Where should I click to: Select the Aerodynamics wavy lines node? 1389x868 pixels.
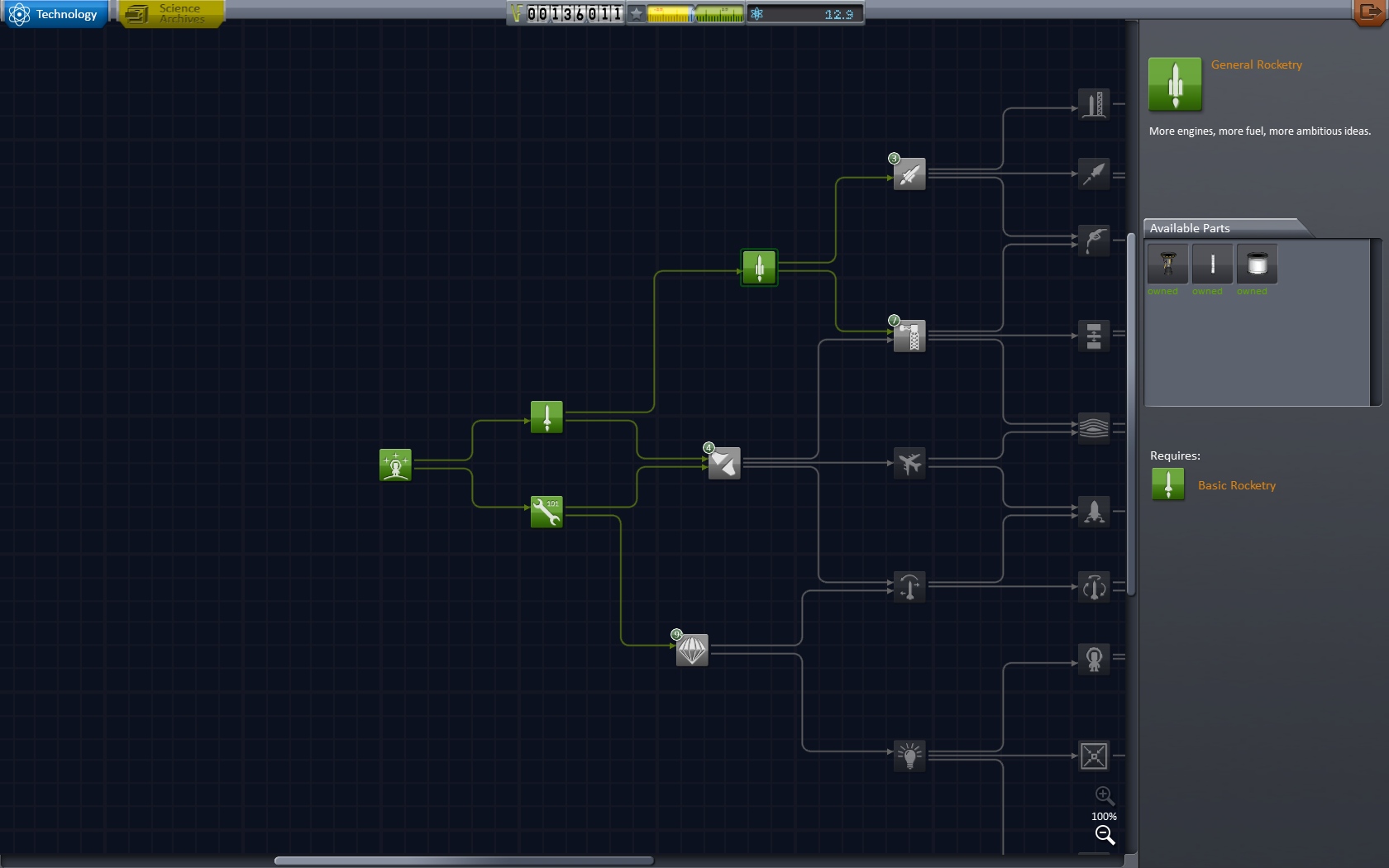[x=1094, y=428]
